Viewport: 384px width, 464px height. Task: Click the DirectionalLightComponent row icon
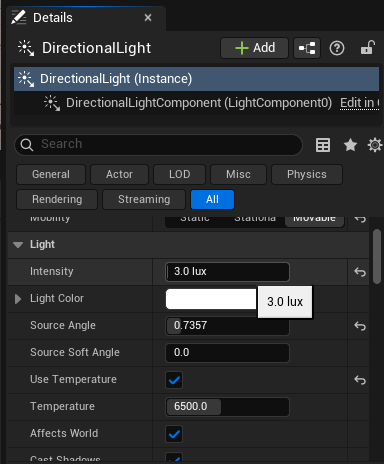[52, 103]
